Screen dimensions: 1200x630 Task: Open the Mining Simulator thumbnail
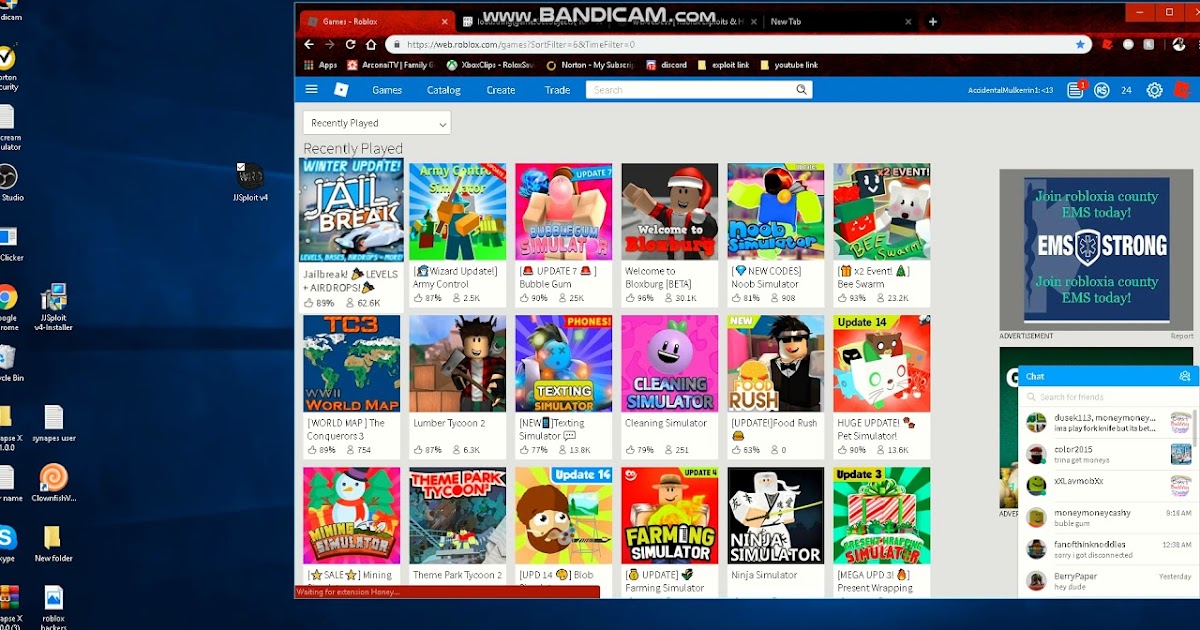pos(352,516)
